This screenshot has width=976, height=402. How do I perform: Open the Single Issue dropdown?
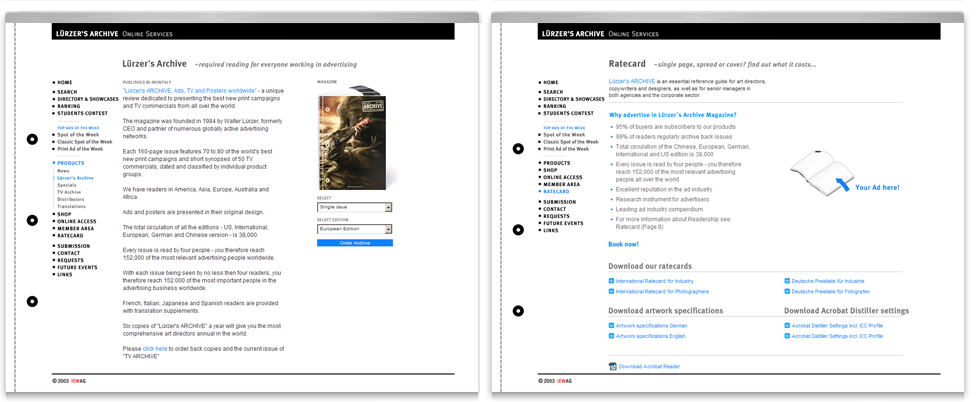354,207
